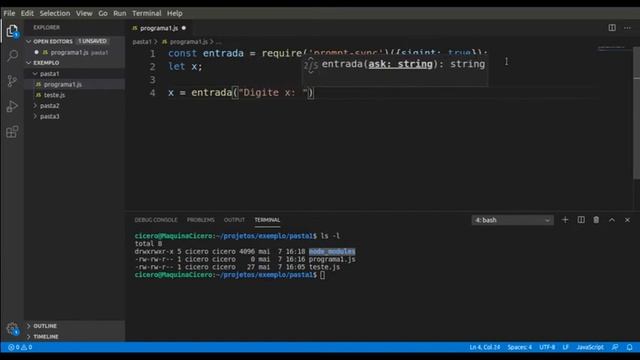Select the Terminal panel tab
The height and width of the screenshot is (360, 640).
coord(267,220)
